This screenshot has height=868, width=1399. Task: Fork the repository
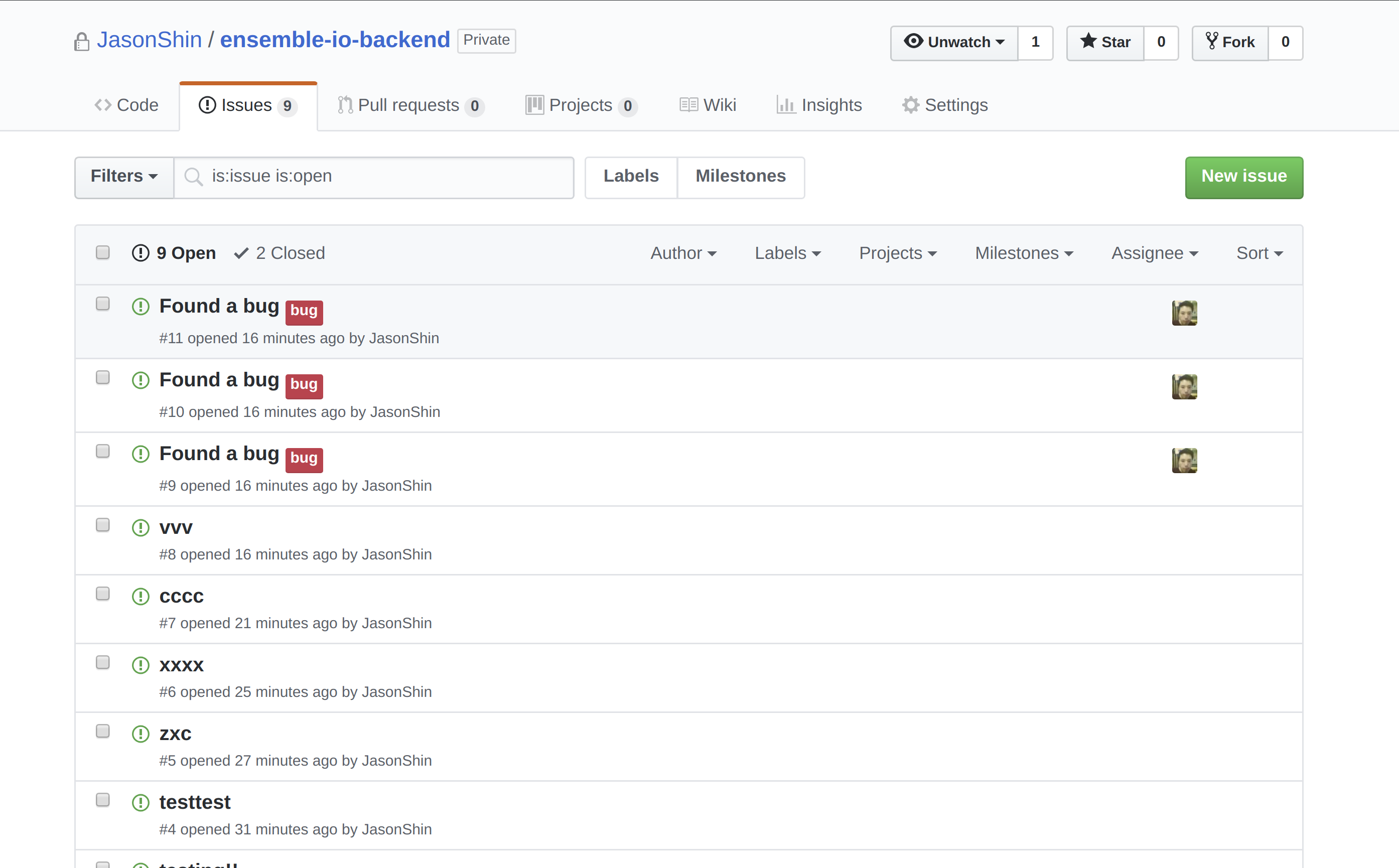point(1230,43)
